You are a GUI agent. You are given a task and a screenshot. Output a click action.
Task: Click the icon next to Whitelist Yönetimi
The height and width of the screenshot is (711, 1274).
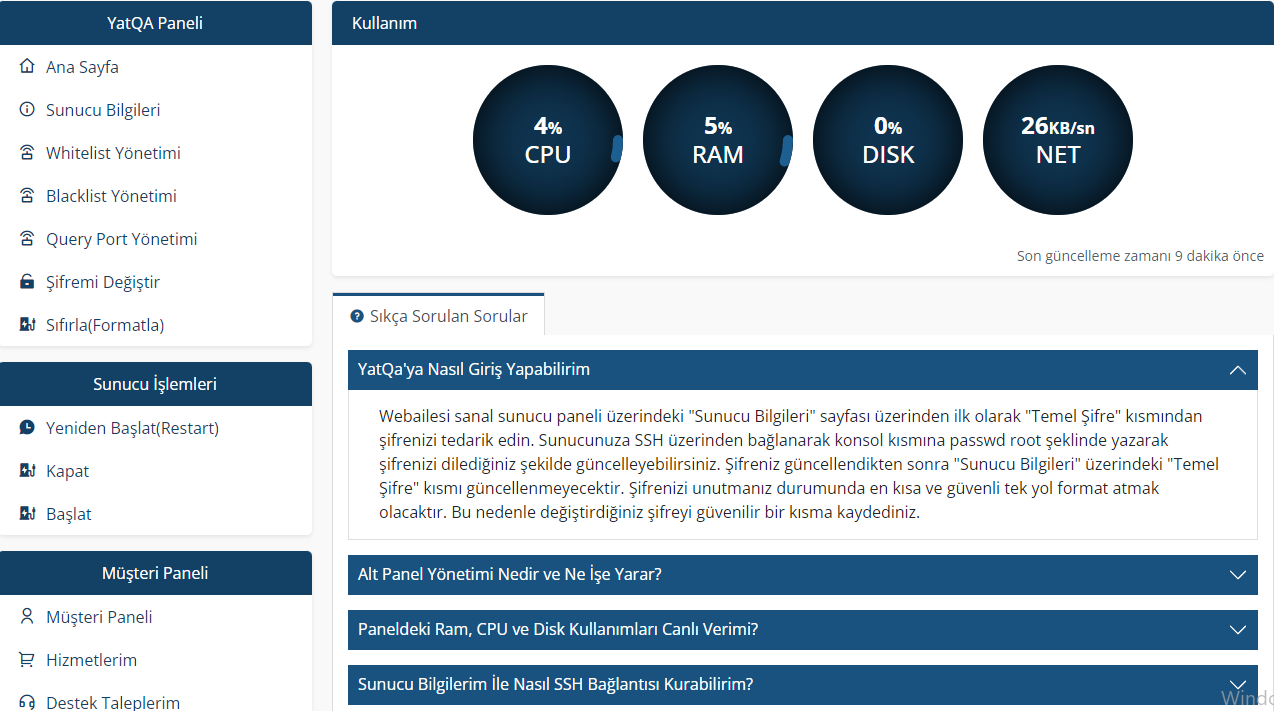click(x=27, y=153)
